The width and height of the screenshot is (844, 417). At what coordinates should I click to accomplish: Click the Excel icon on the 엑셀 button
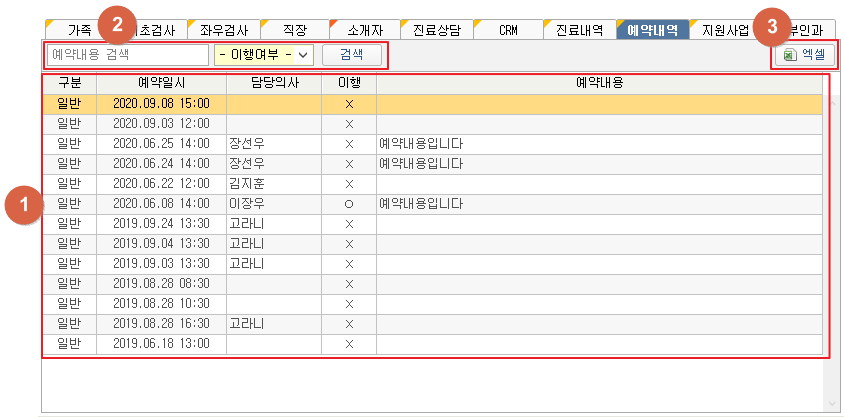click(789, 56)
